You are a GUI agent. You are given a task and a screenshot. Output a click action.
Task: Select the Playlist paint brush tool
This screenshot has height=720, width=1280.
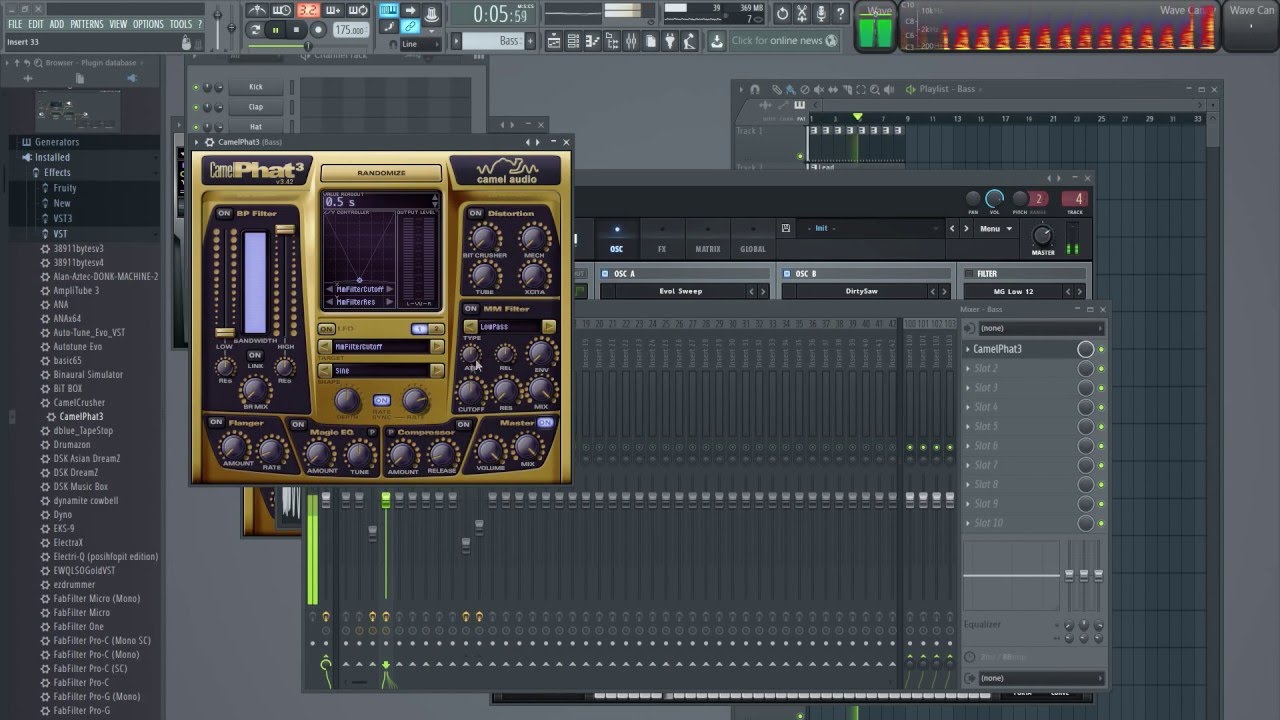pyautogui.click(x=791, y=89)
